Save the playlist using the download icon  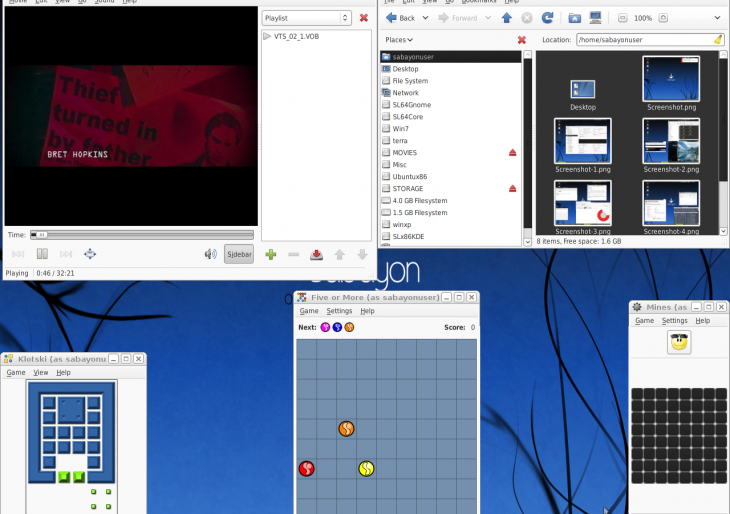[316, 254]
